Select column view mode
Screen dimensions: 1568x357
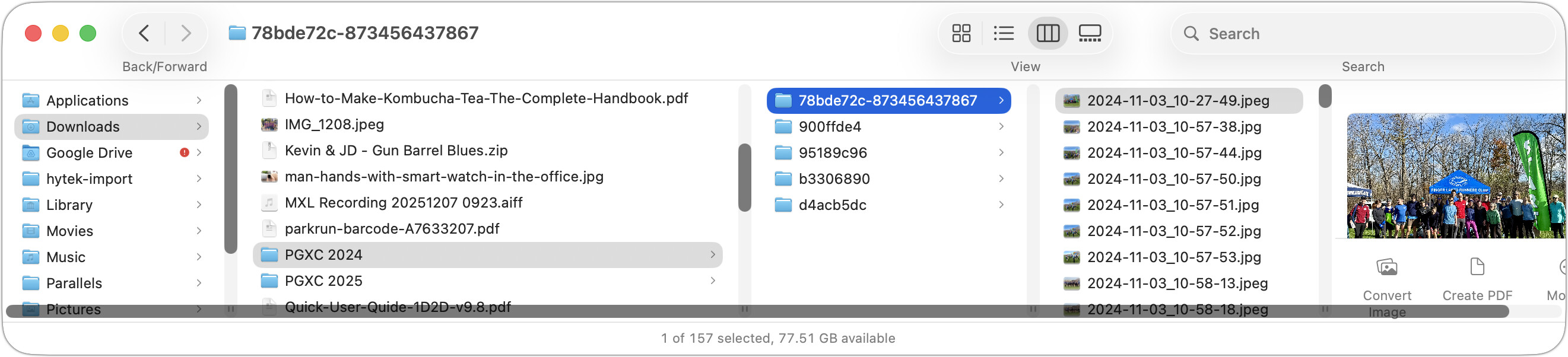click(1048, 33)
